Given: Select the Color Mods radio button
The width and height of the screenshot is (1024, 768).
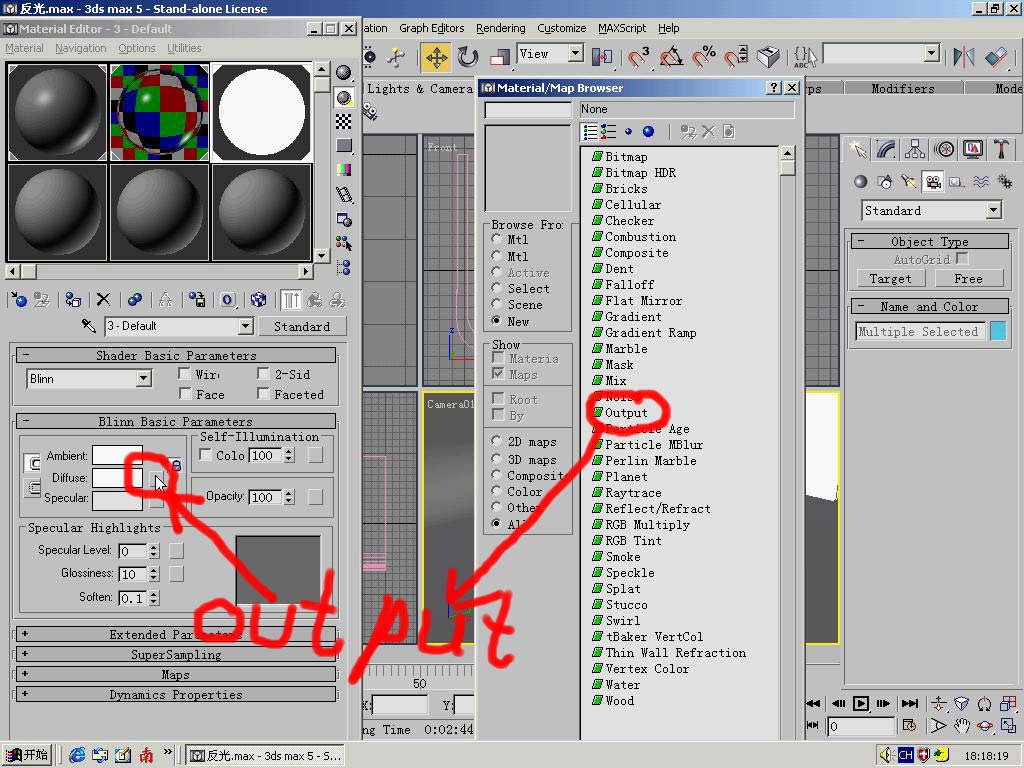Looking at the screenshot, I should click(x=496, y=491).
